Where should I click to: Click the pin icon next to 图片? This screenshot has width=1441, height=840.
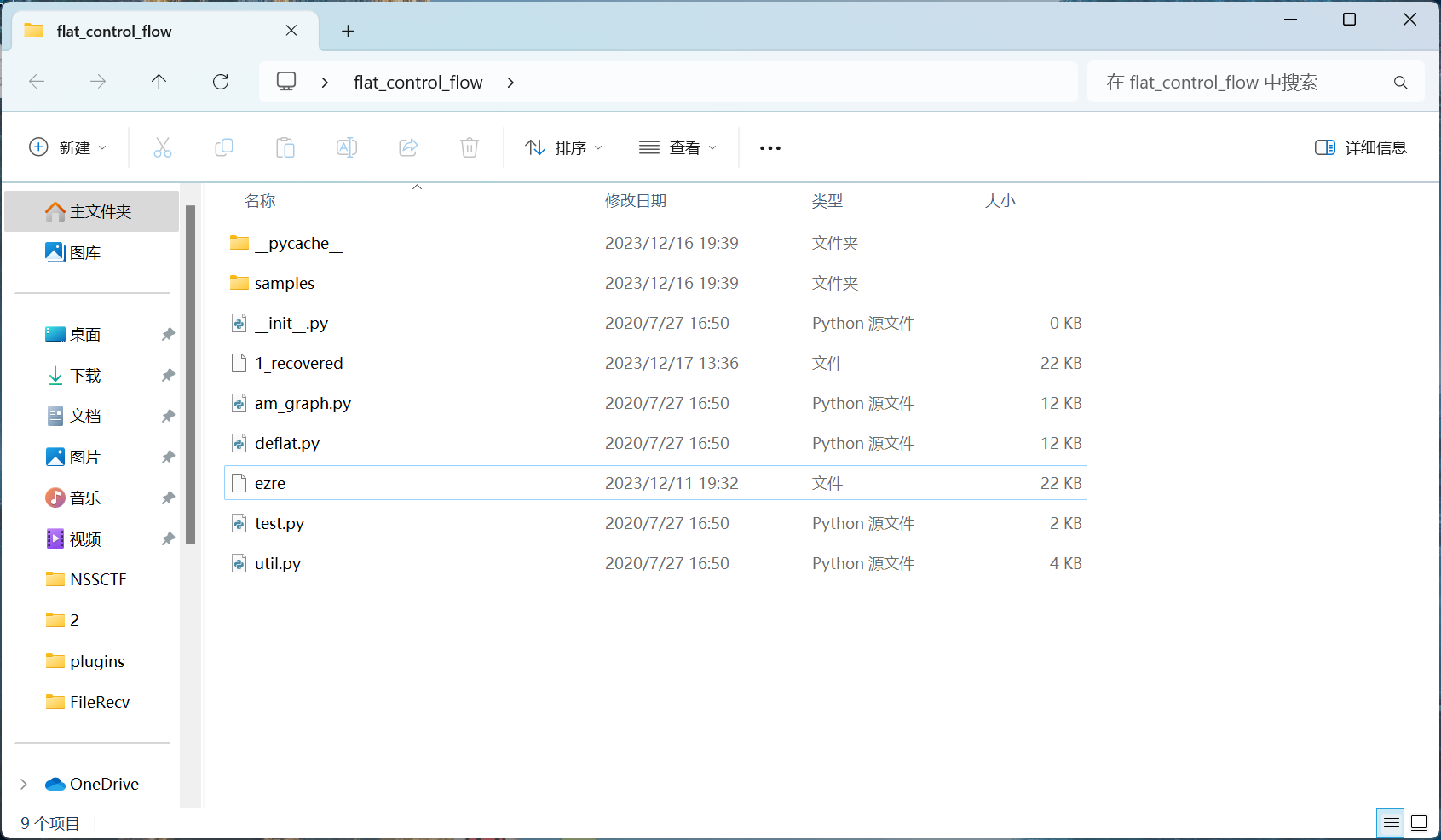coord(168,457)
